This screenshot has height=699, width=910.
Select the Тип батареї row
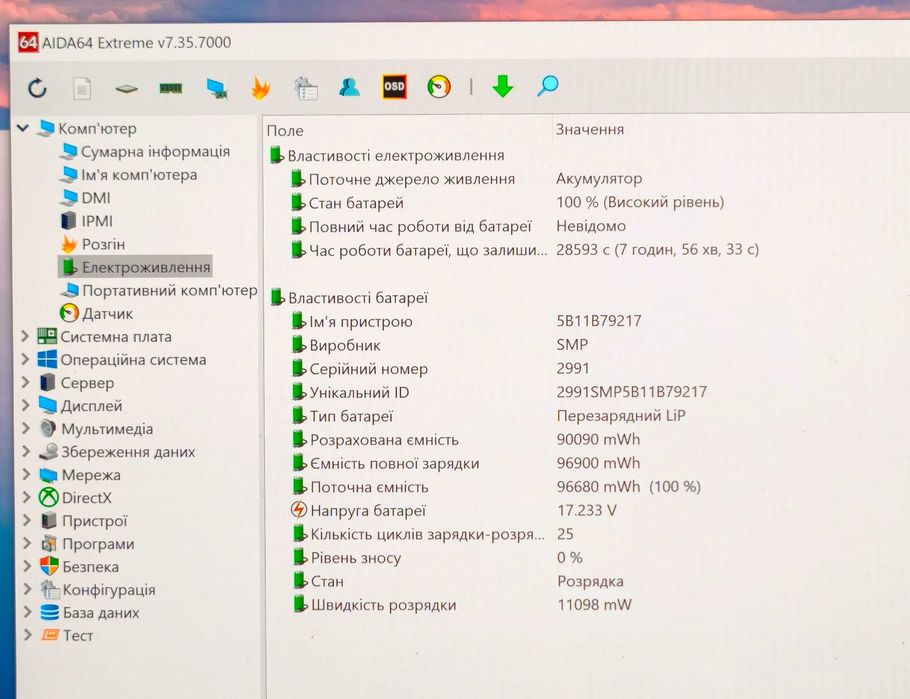(x=489, y=416)
